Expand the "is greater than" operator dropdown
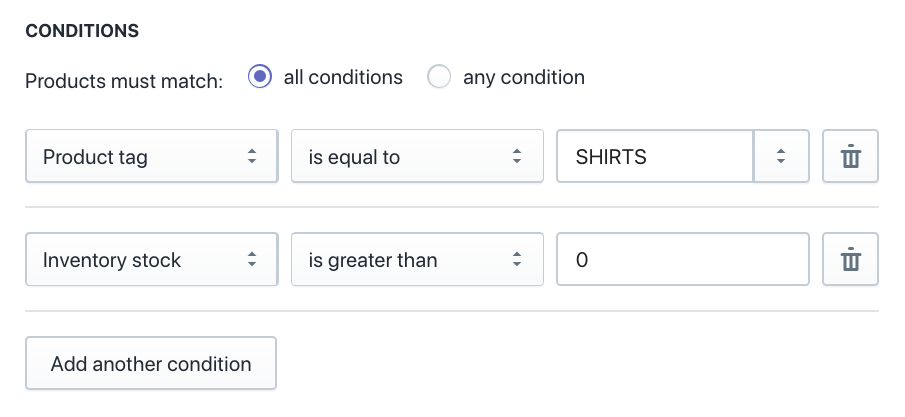The height and width of the screenshot is (417, 905). point(405,260)
